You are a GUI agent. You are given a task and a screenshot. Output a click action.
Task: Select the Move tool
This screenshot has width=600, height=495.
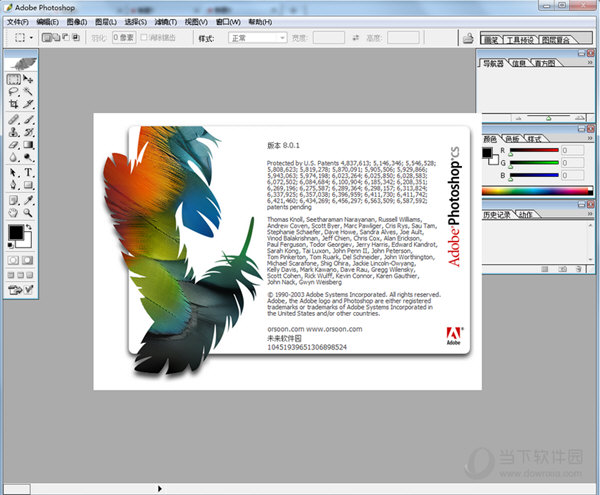click(x=28, y=79)
